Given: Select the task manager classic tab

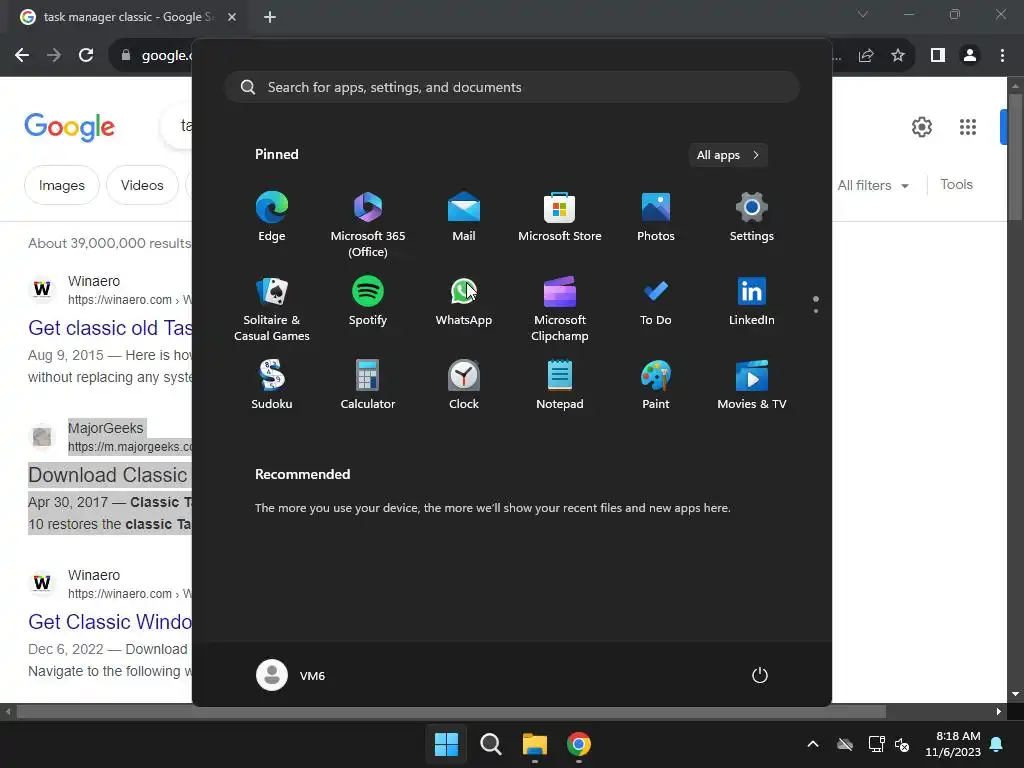Looking at the screenshot, I should click(127, 17).
